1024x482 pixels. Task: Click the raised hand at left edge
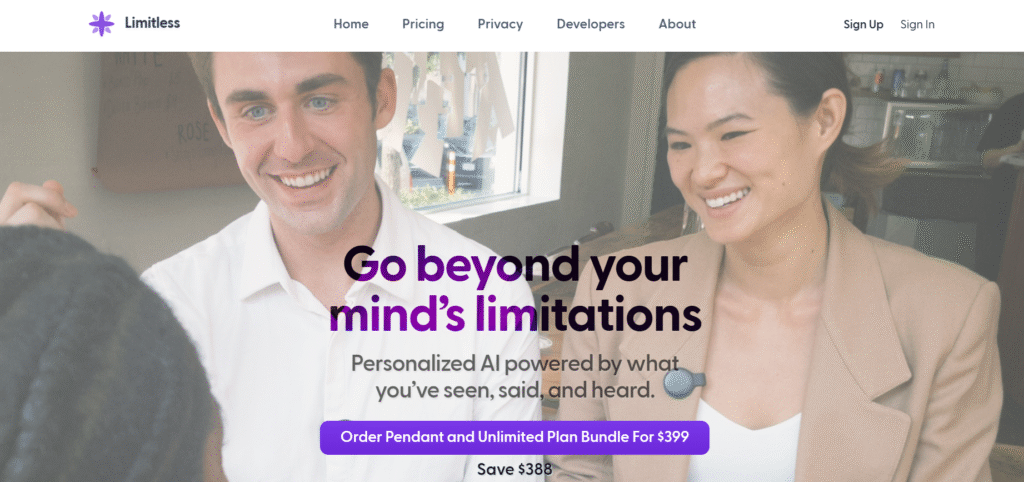tap(36, 204)
